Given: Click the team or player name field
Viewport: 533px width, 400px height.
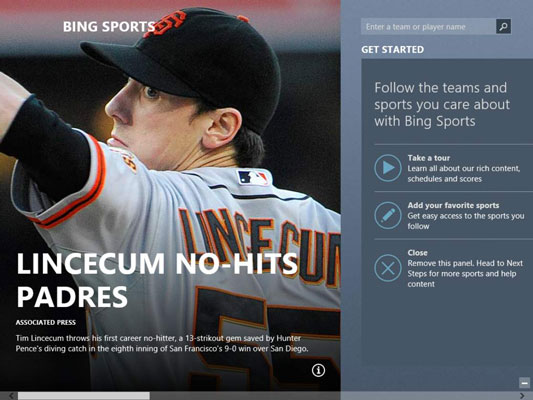Looking at the screenshot, I should point(428,27).
